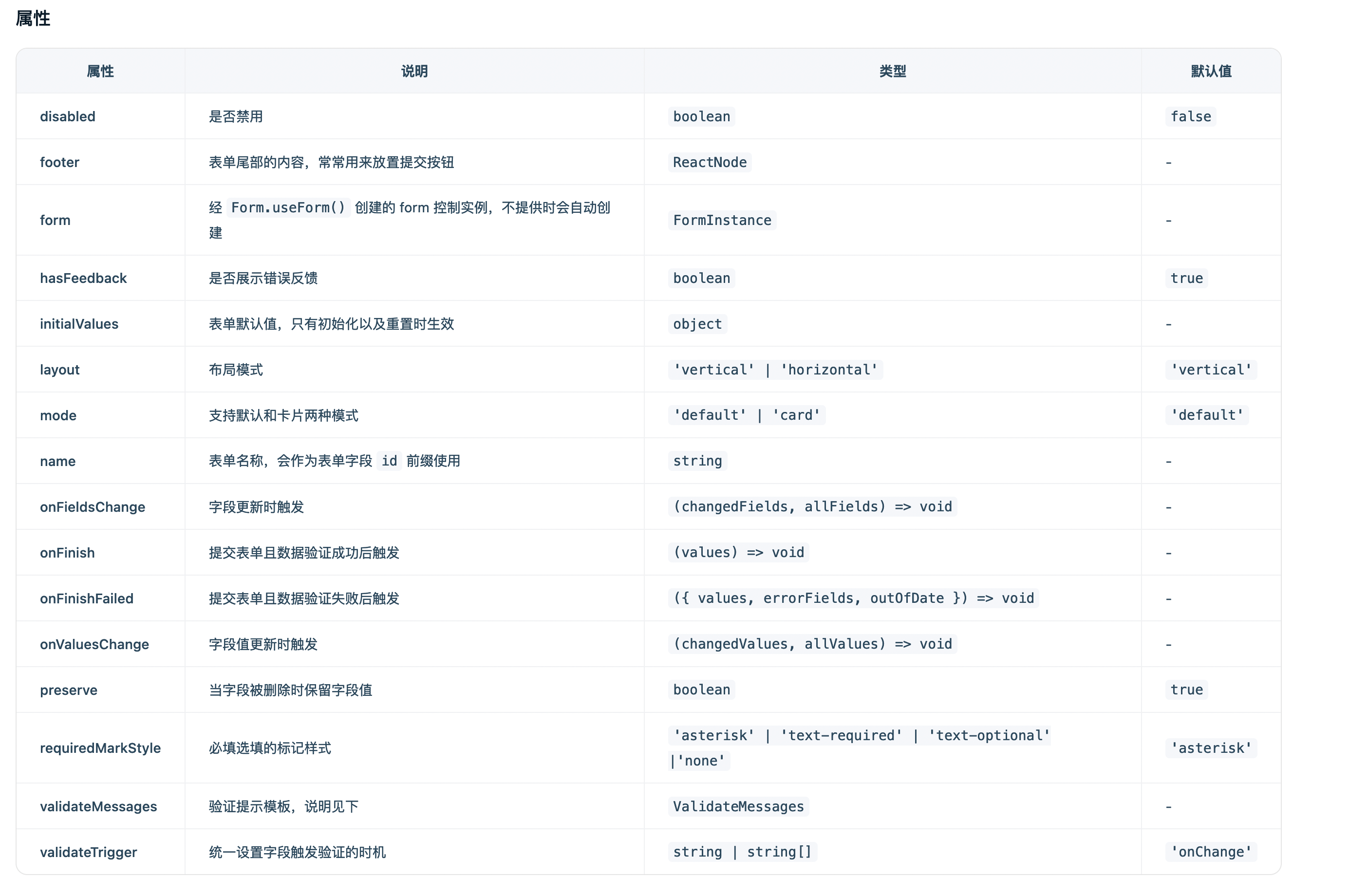Image resolution: width=1349 pixels, height=896 pixels.
Task: Click the ValidateMessages type tag
Action: click(x=738, y=806)
